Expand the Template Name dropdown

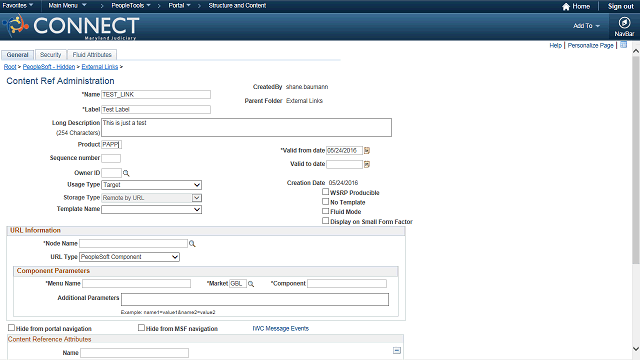[151, 209]
